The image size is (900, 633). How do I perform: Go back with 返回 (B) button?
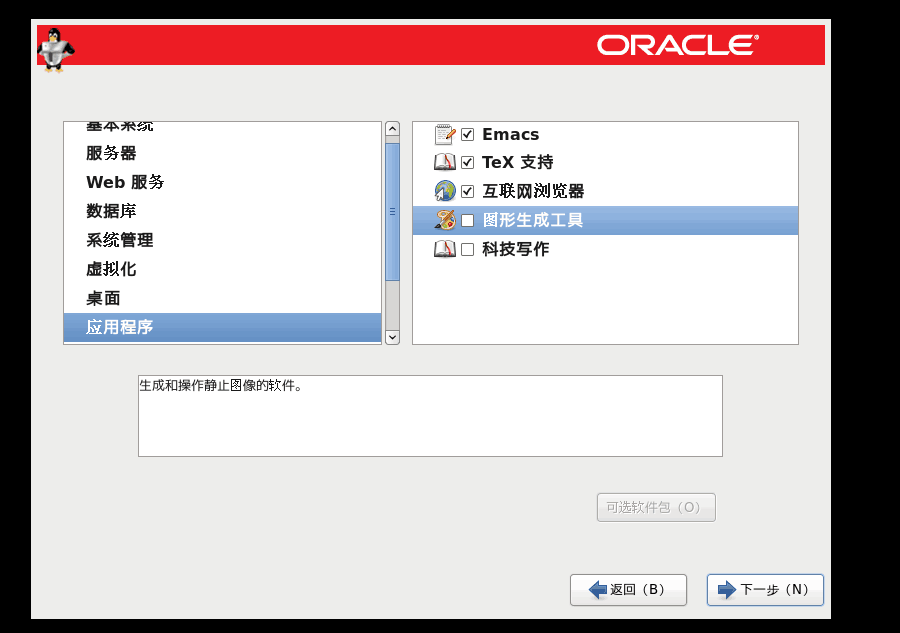point(628,590)
